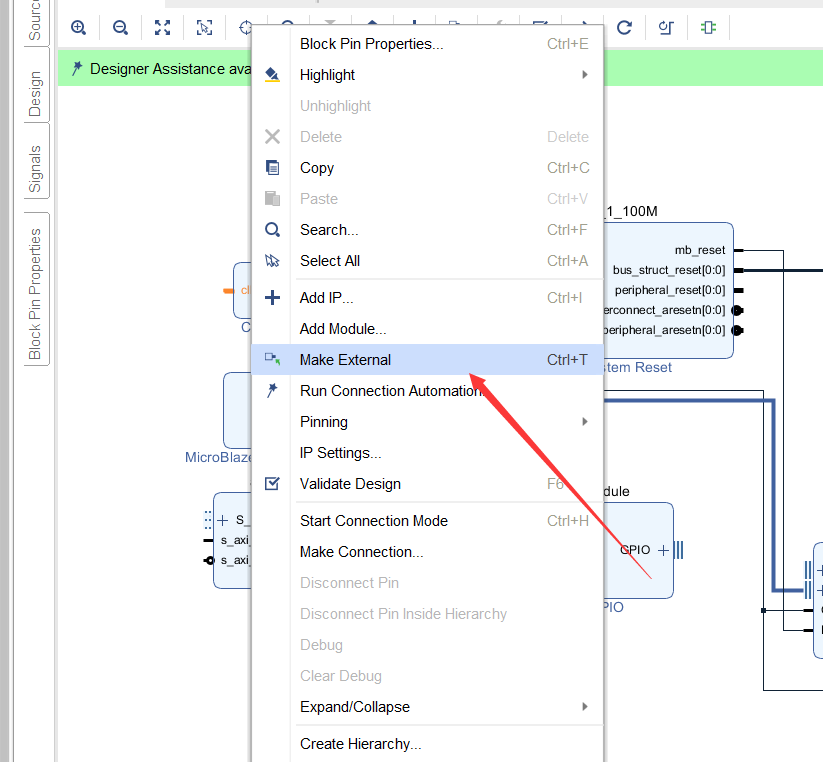Image resolution: width=823 pixels, height=762 pixels.
Task: Click the Zoom In toolbar icon
Action: (78, 27)
